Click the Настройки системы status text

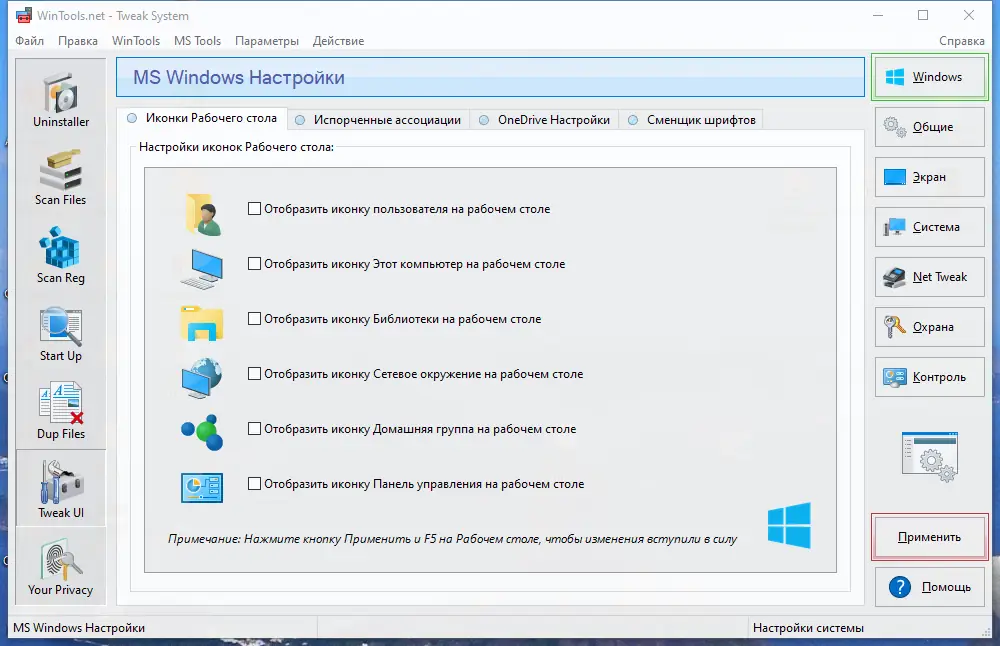[808, 628]
